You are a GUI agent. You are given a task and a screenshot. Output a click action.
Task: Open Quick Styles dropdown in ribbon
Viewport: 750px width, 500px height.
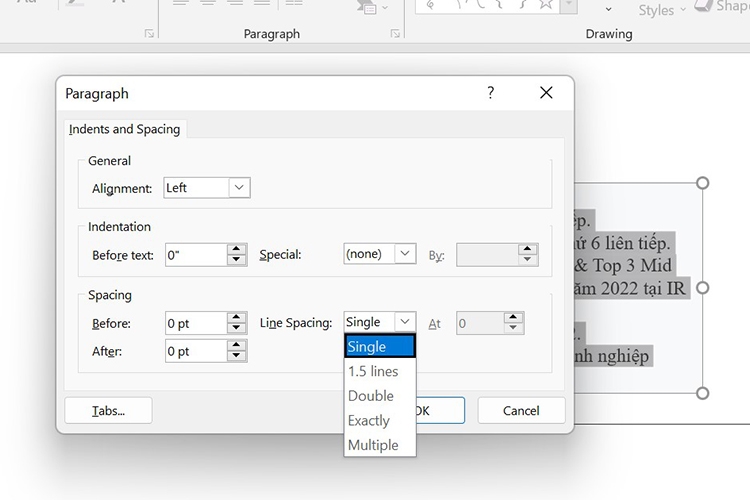click(x=662, y=10)
